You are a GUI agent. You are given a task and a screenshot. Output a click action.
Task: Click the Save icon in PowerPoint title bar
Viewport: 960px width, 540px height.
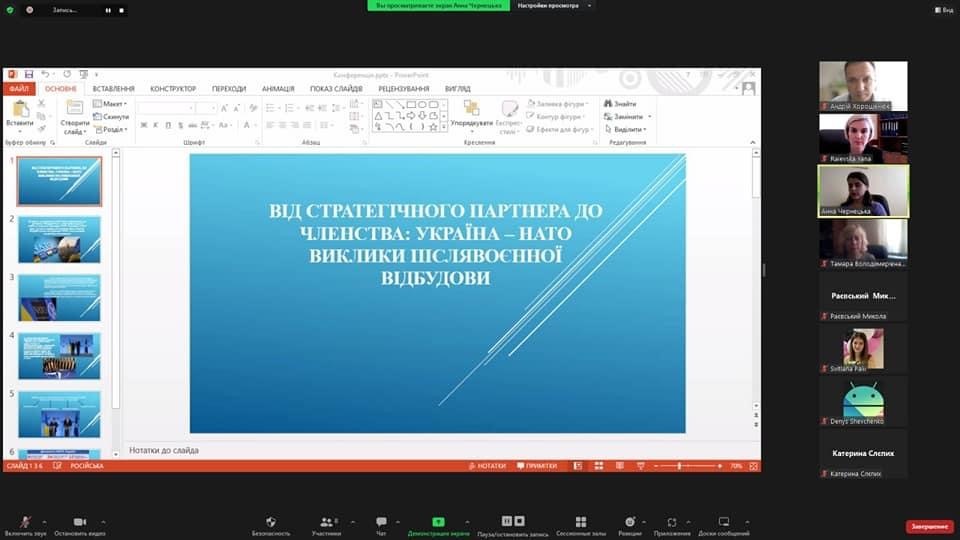[x=29, y=74]
